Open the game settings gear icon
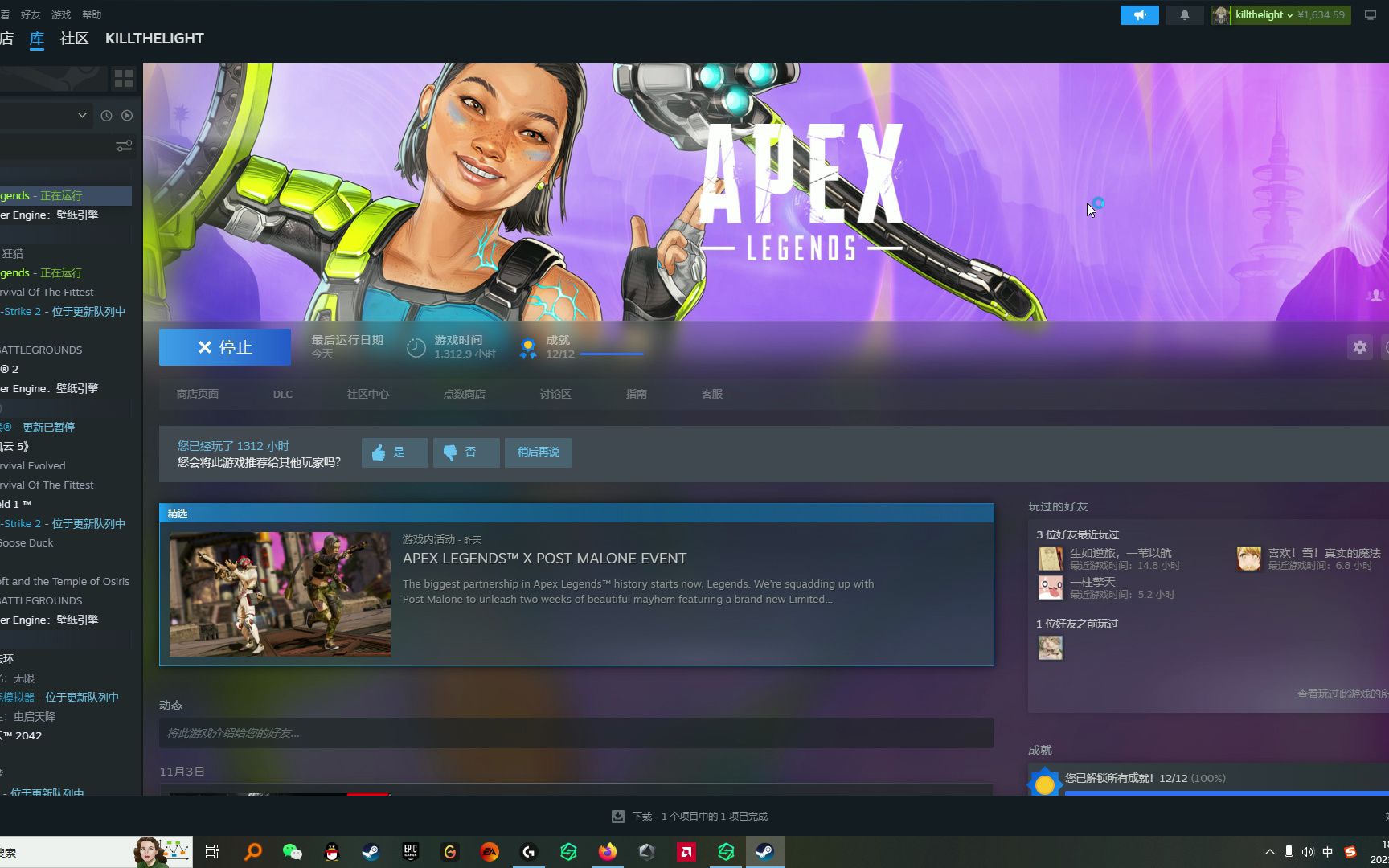 (1358, 346)
